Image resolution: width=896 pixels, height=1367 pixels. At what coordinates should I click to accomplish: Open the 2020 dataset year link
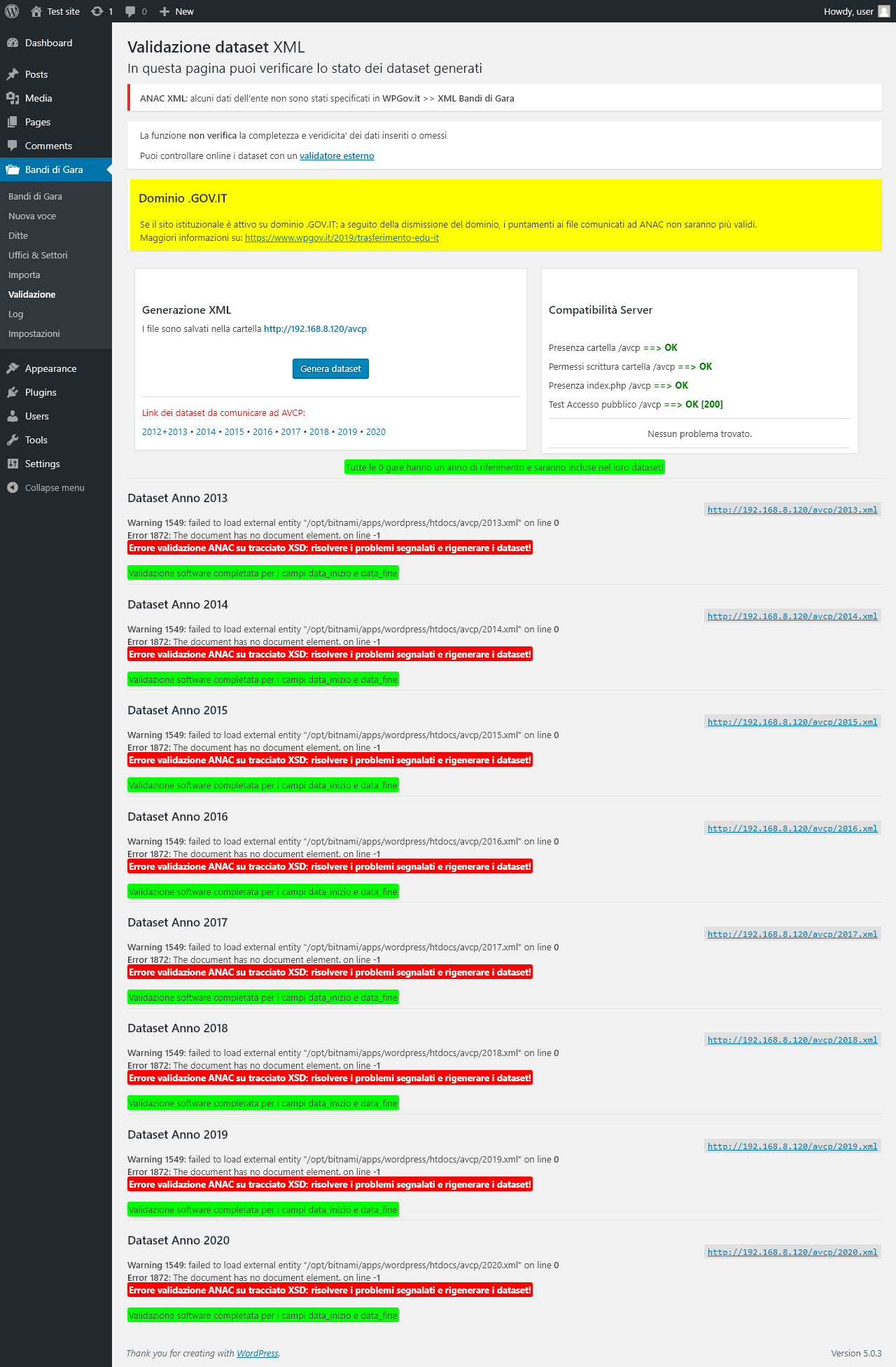click(376, 432)
